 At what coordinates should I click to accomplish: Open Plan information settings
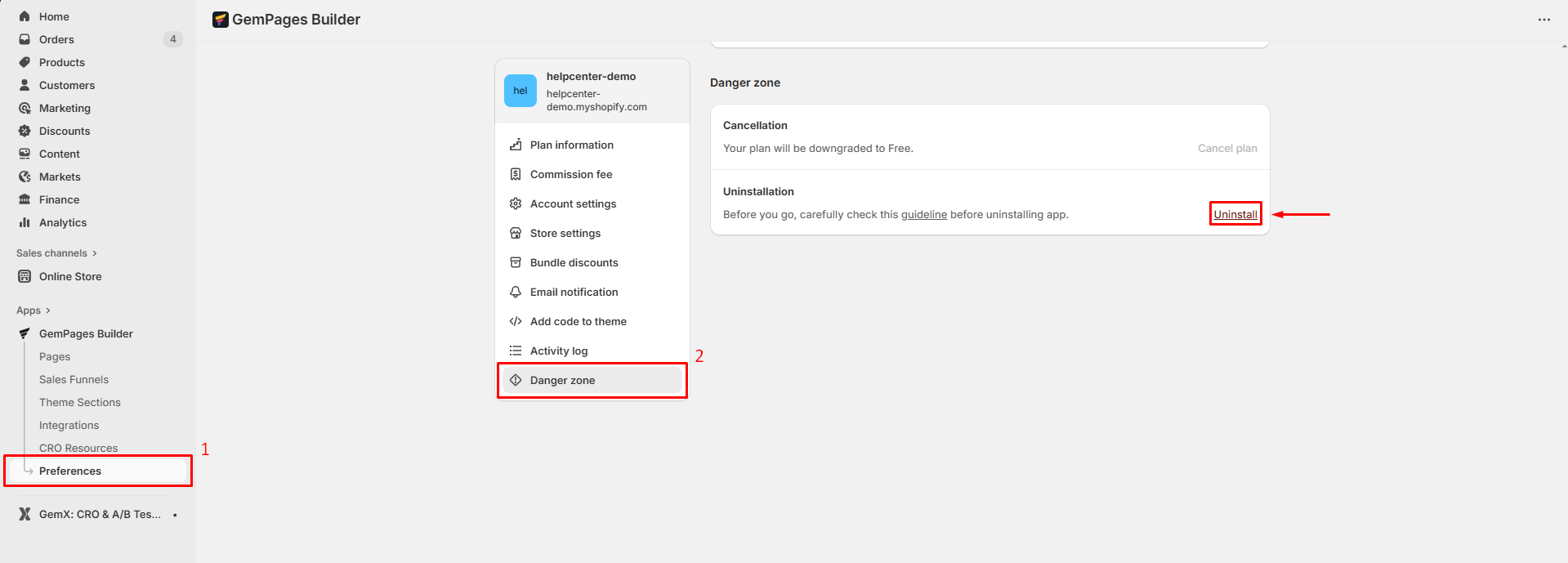[571, 145]
